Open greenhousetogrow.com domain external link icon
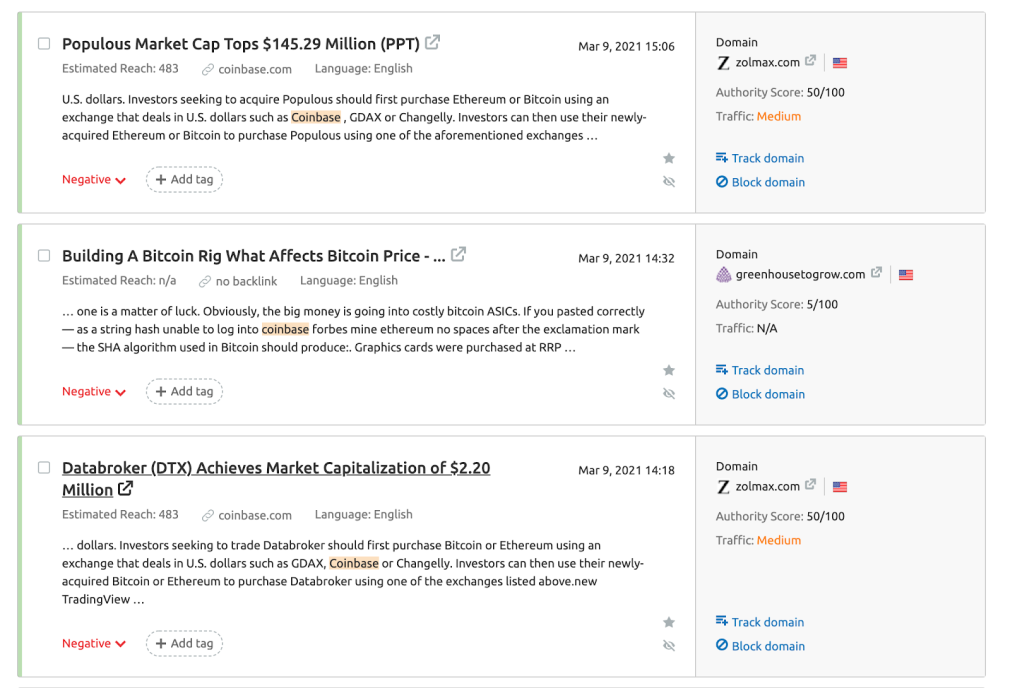This screenshot has width=1010, height=688. point(877,273)
